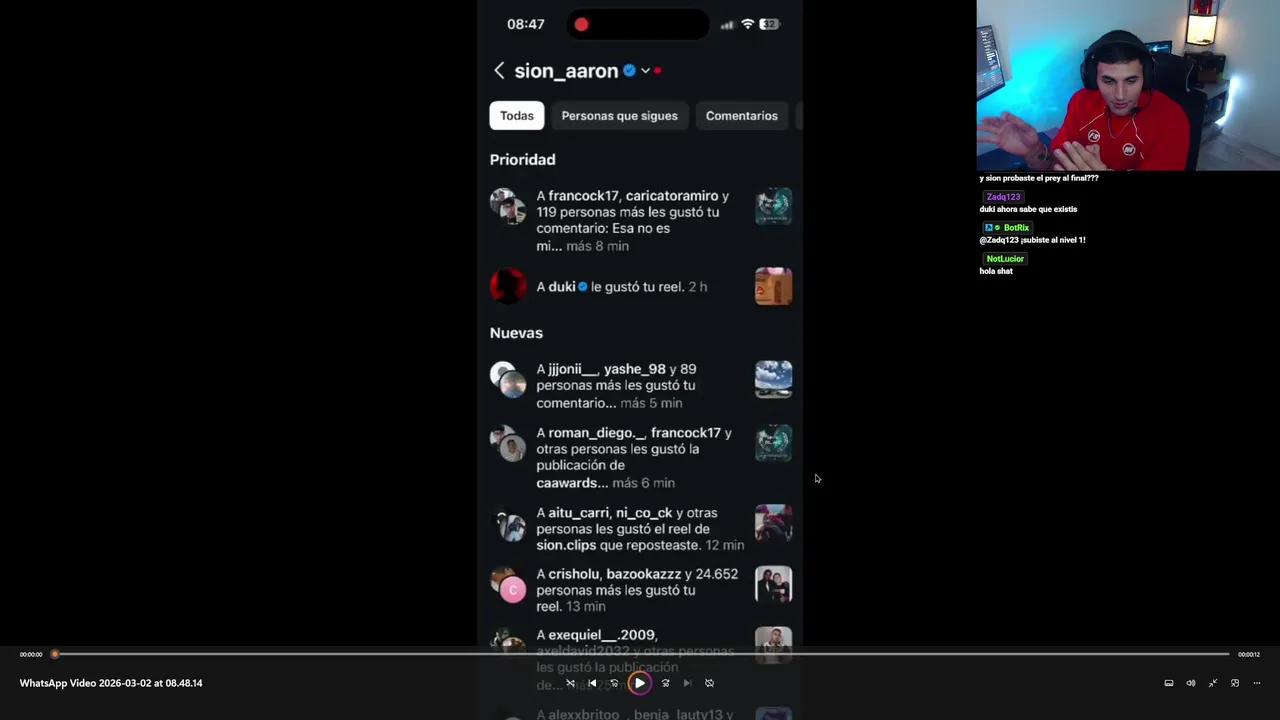Open the reel thumbnail beside the crisholu notification
Screen dimensions: 1280x720
[773, 585]
